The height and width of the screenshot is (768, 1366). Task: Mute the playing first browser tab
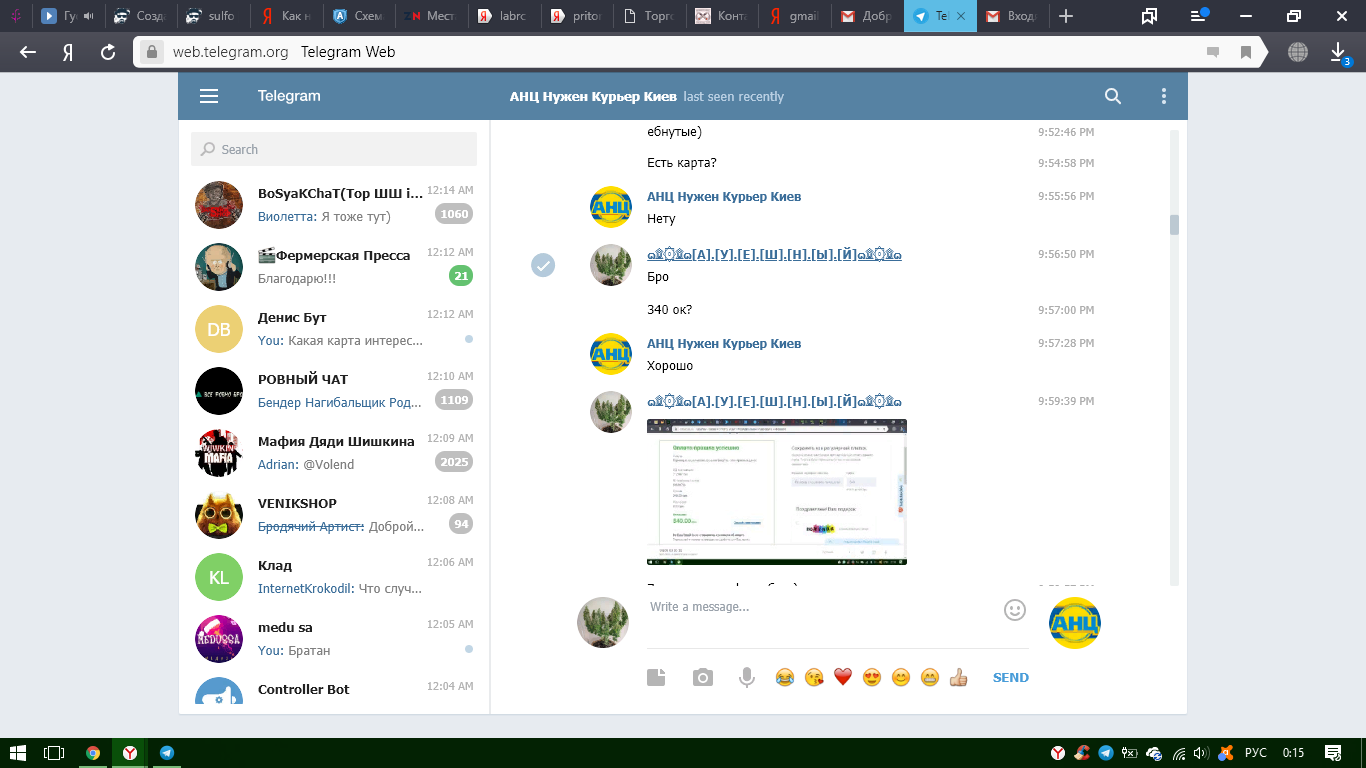88,16
